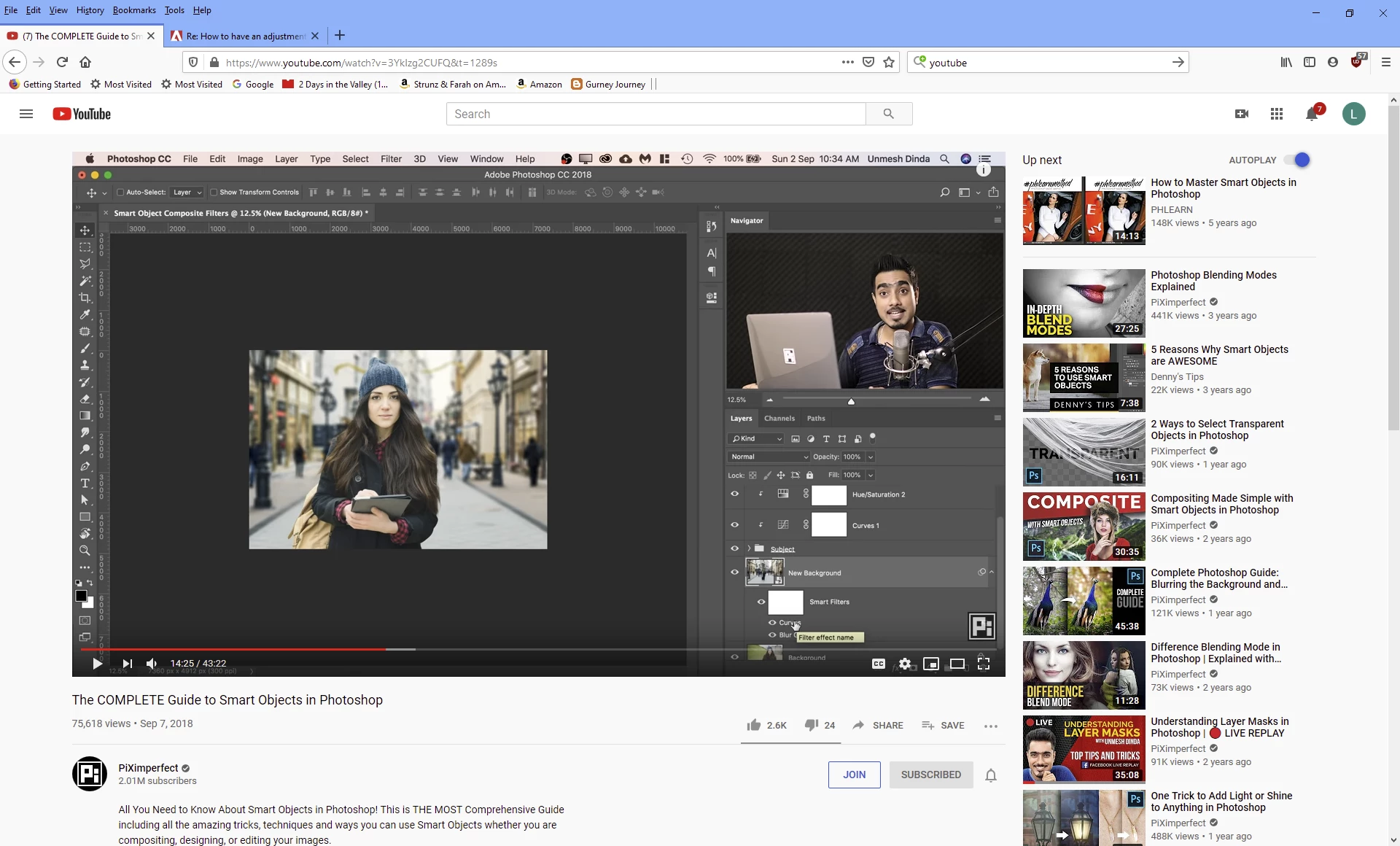Click the JOIN button for PiXimperfect
The height and width of the screenshot is (846, 1400).
point(854,775)
